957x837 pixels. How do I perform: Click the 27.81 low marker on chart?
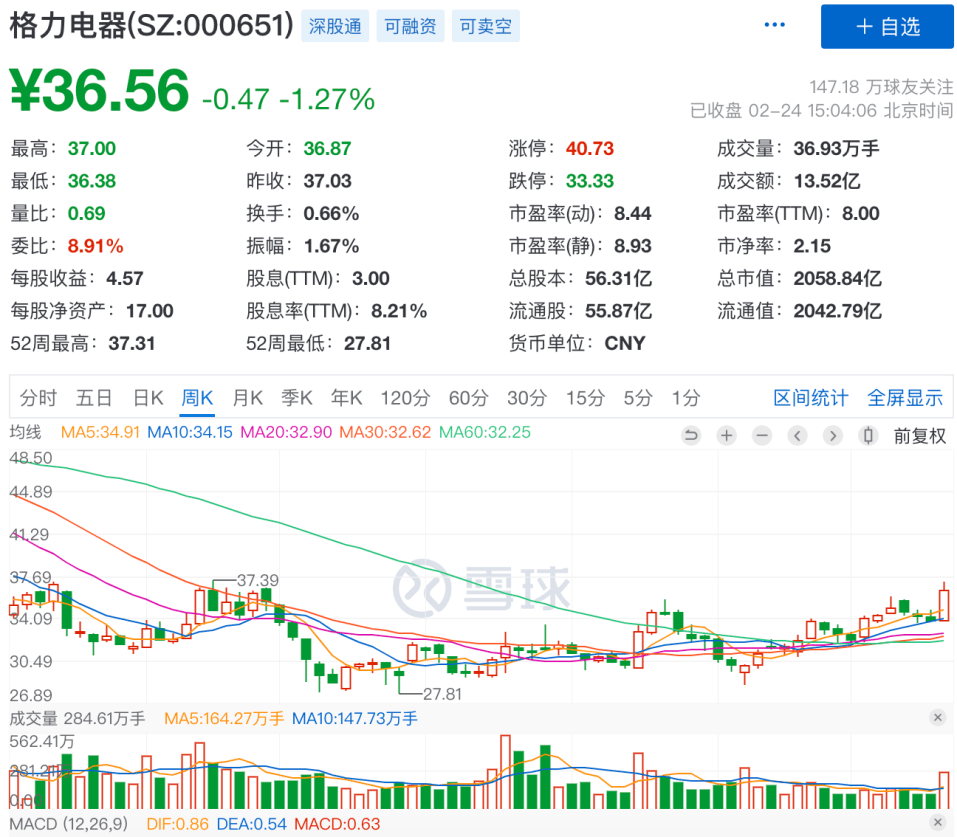442,694
